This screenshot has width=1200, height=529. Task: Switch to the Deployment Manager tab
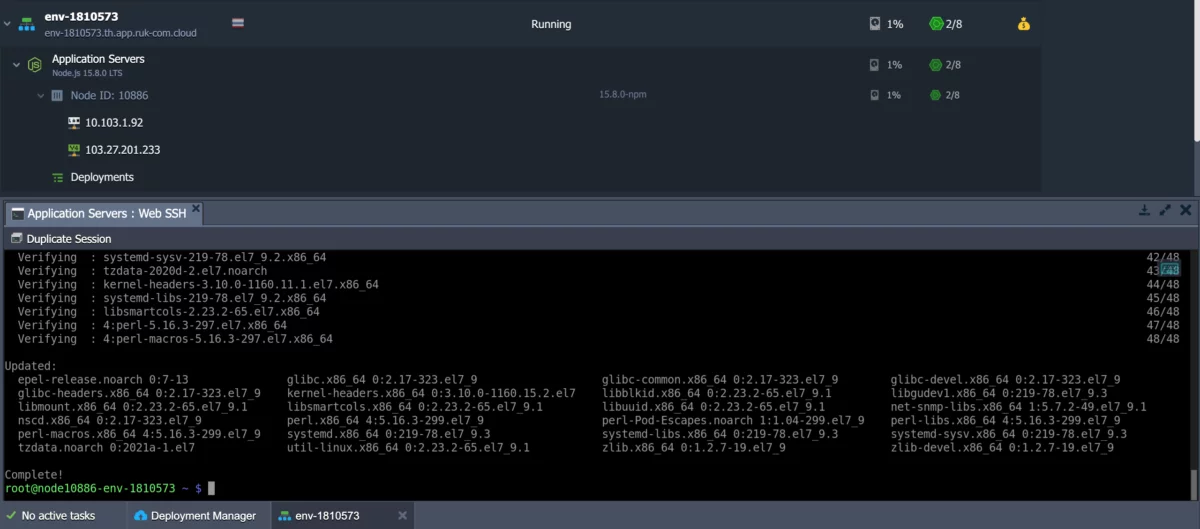click(194, 516)
